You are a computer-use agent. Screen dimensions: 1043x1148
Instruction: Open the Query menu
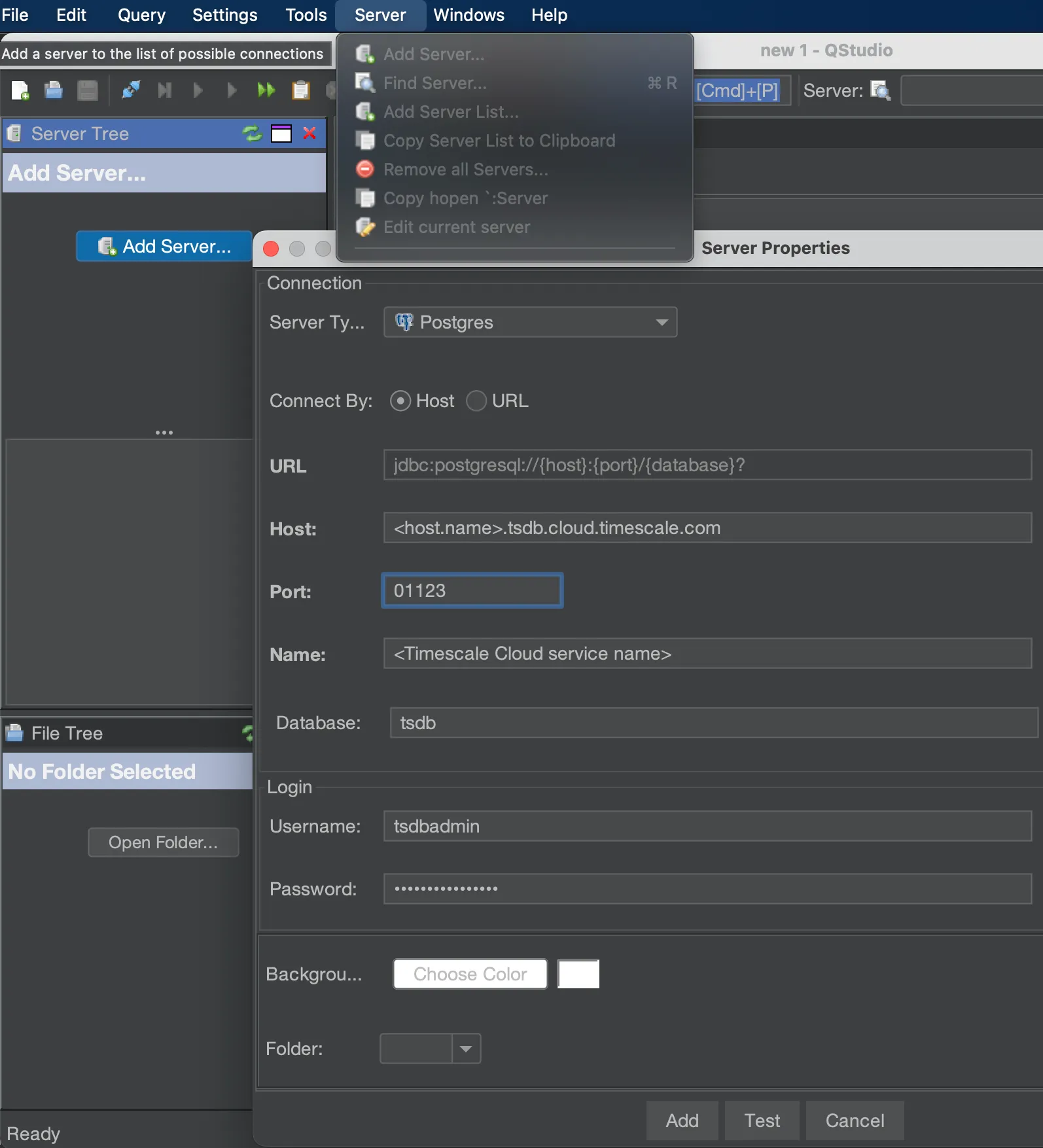click(x=141, y=15)
